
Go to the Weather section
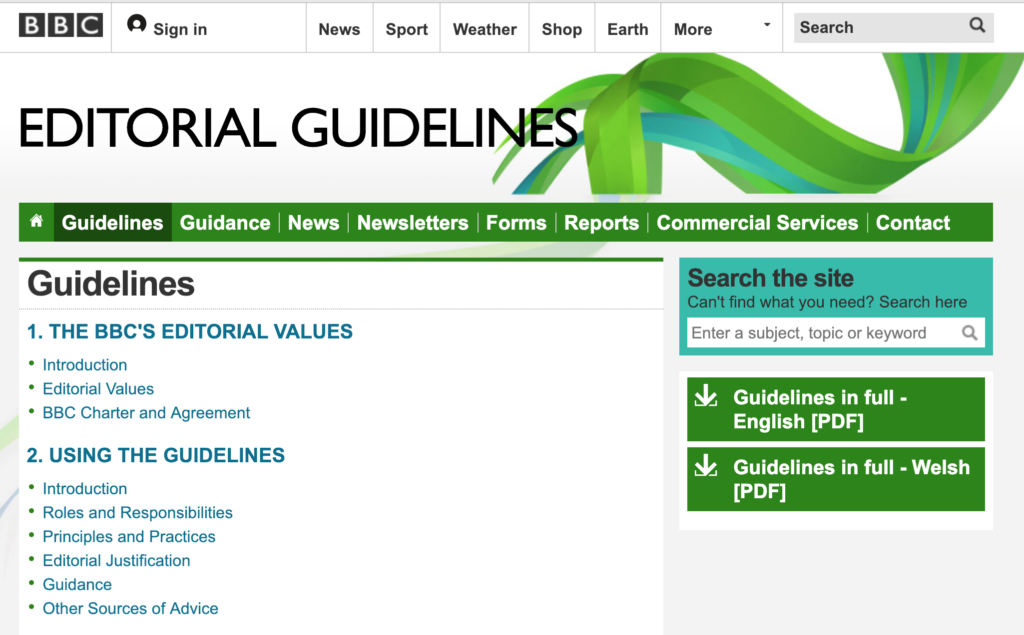(x=485, y=29)
